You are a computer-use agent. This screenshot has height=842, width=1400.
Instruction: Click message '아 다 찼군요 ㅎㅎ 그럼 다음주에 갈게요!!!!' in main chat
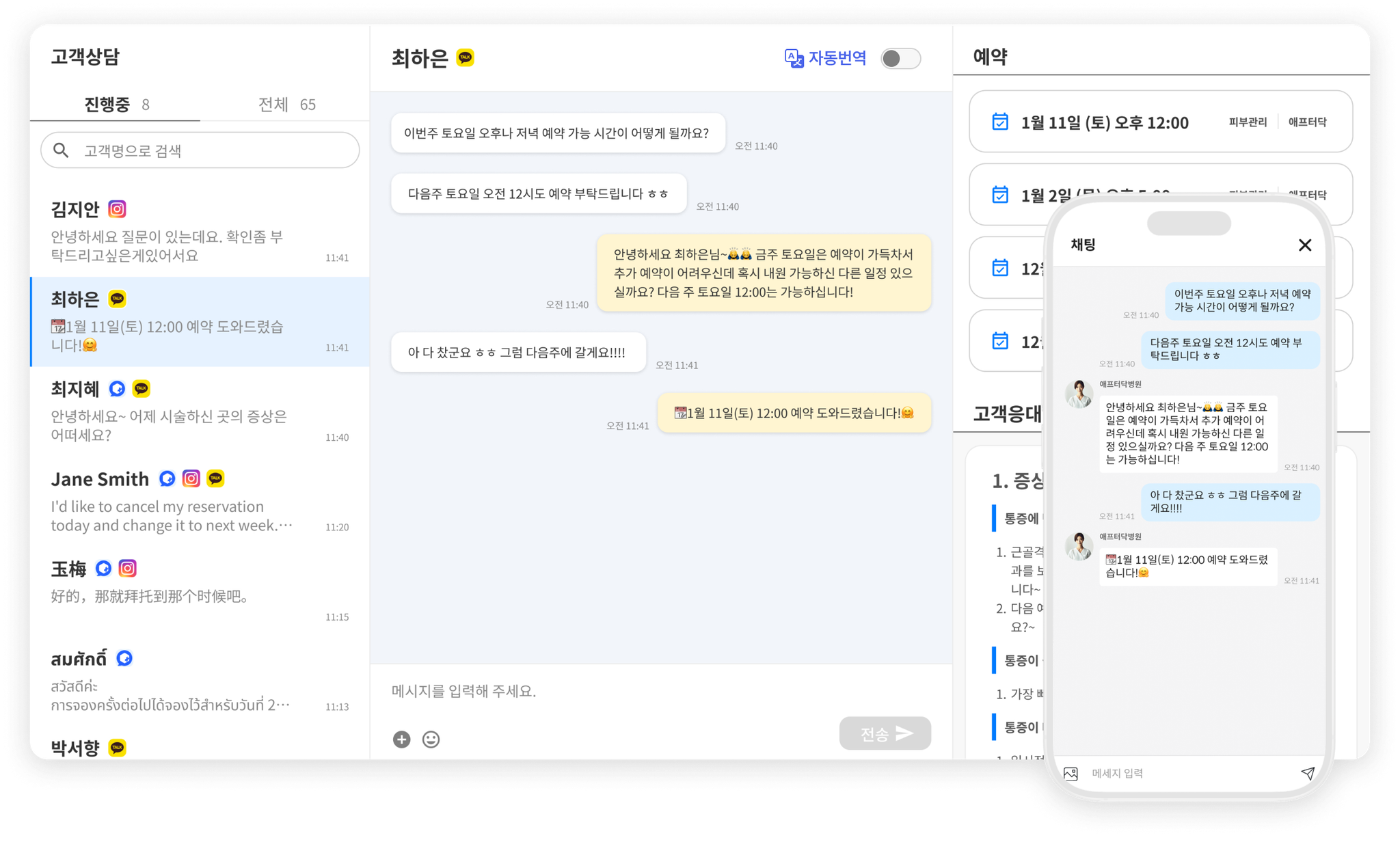point(518,353)
